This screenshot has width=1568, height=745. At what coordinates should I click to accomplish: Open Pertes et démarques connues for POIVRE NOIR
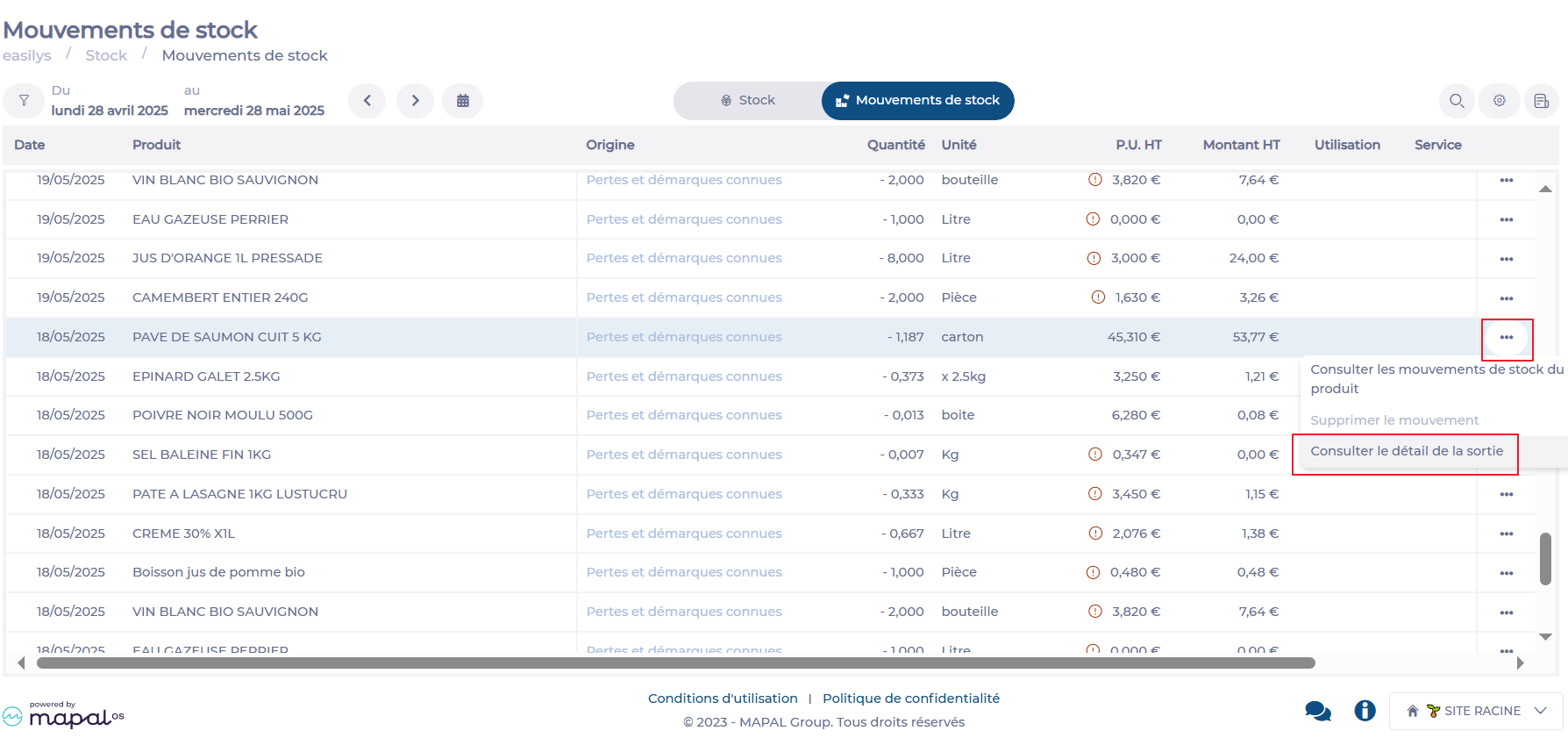(684, 415)
